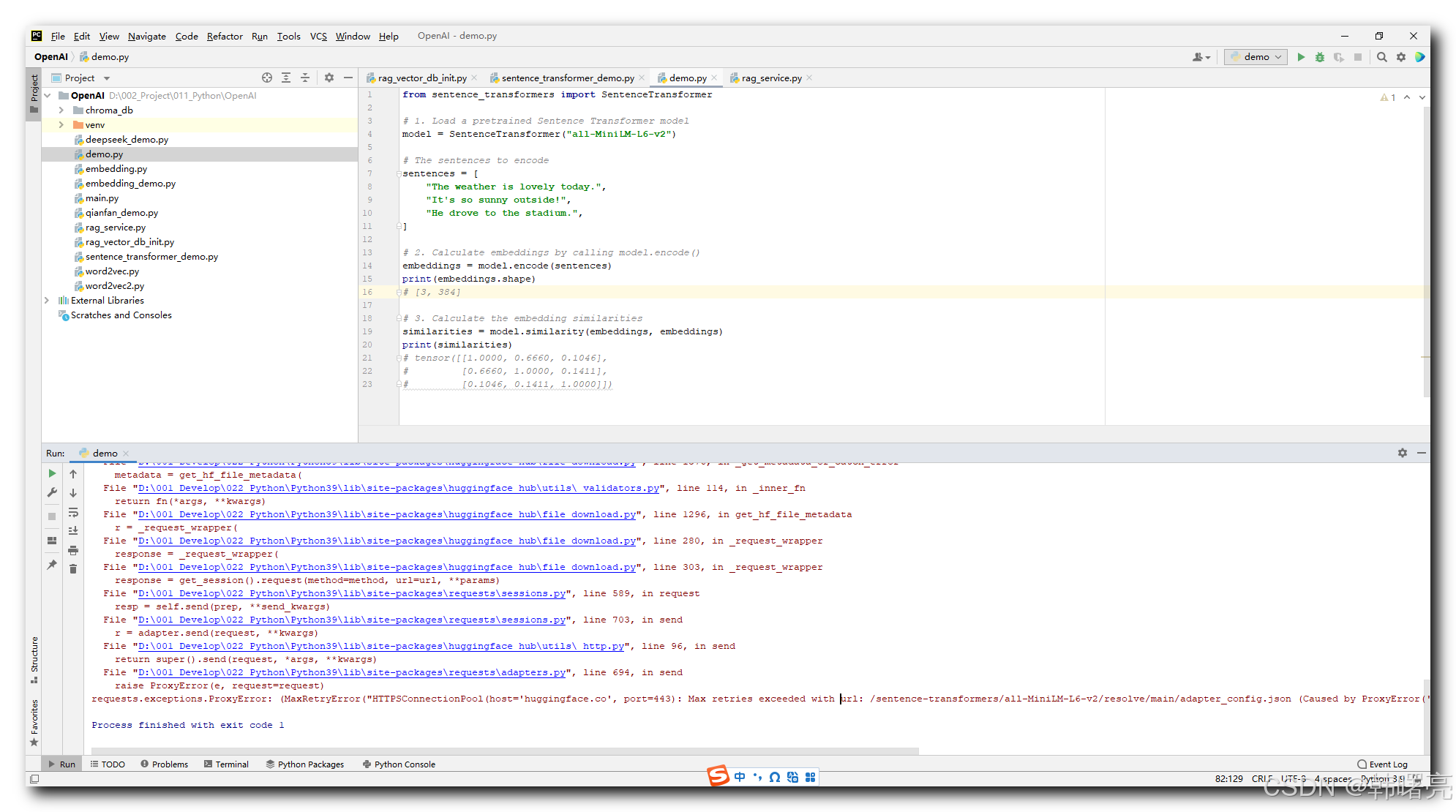Screen dimensions: 1456x812
Task: Click the Debug bug icon
Action: [1320, 57]
